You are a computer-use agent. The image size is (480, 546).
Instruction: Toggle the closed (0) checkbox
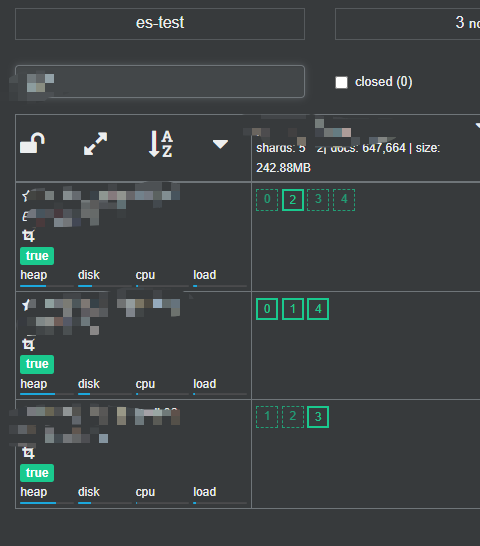tap(341, 83)
